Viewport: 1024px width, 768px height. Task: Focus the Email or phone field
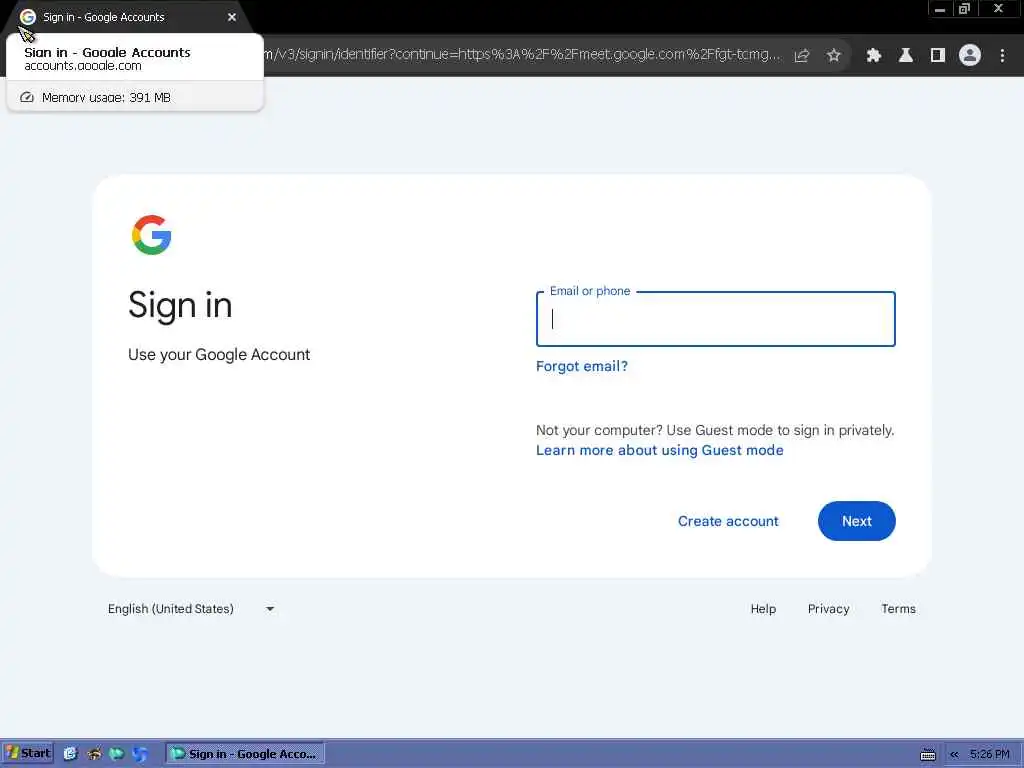pyautogui.click(x=715, y=319)
